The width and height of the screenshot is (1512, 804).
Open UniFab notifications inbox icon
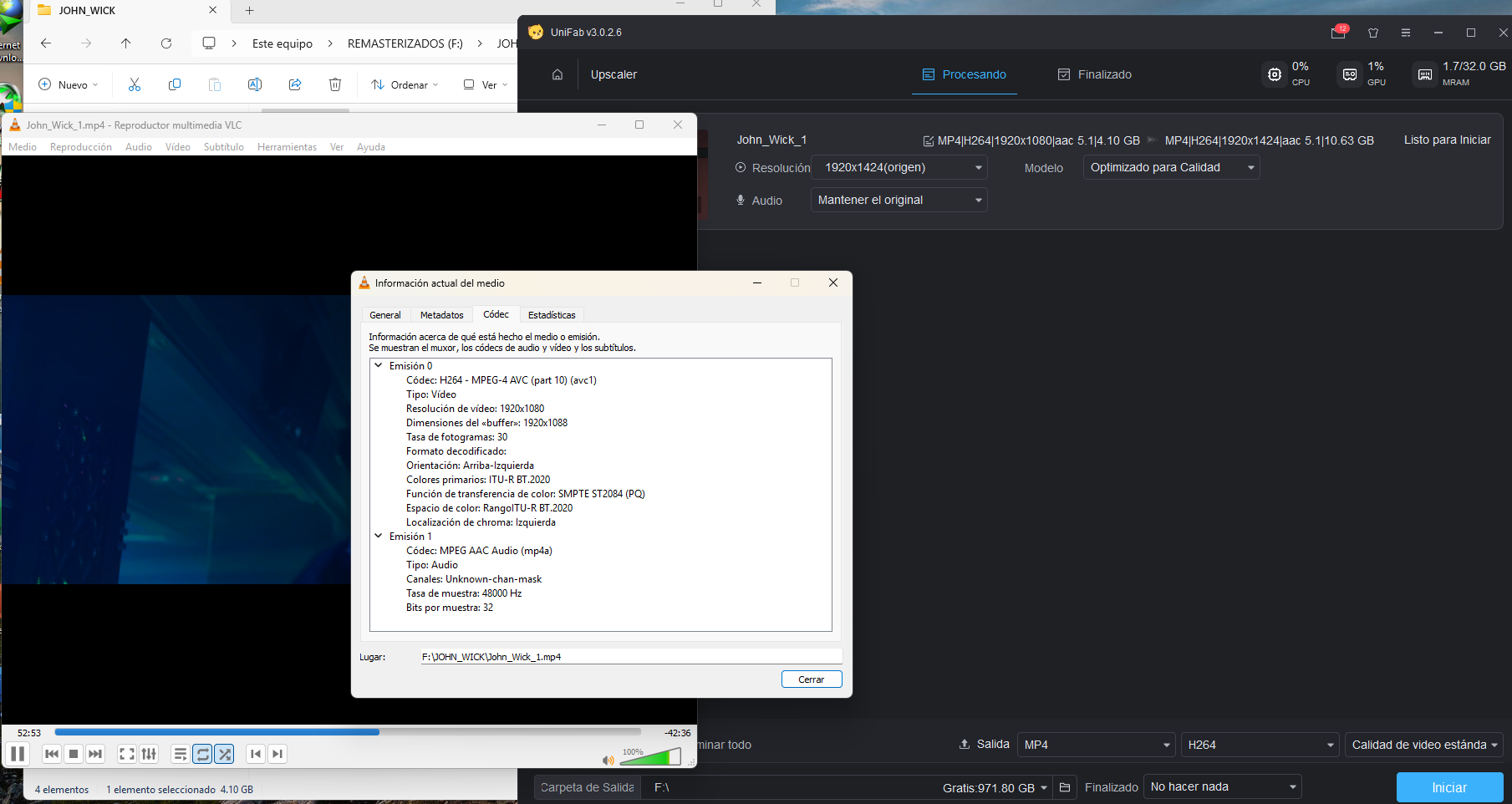[1338, 33]
